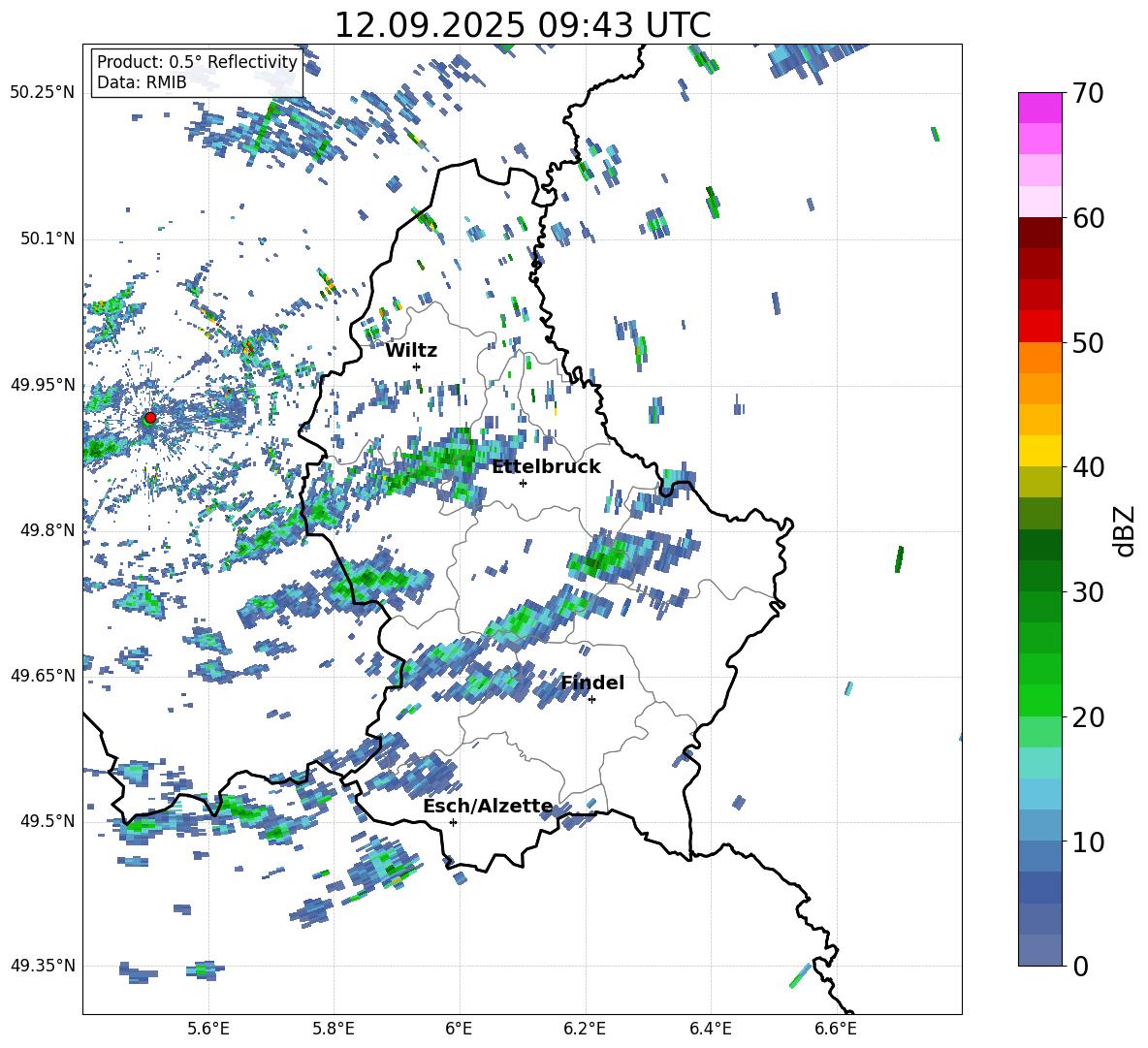
Task: Click the Wiltz city label
Action: (x=411, y=351)
